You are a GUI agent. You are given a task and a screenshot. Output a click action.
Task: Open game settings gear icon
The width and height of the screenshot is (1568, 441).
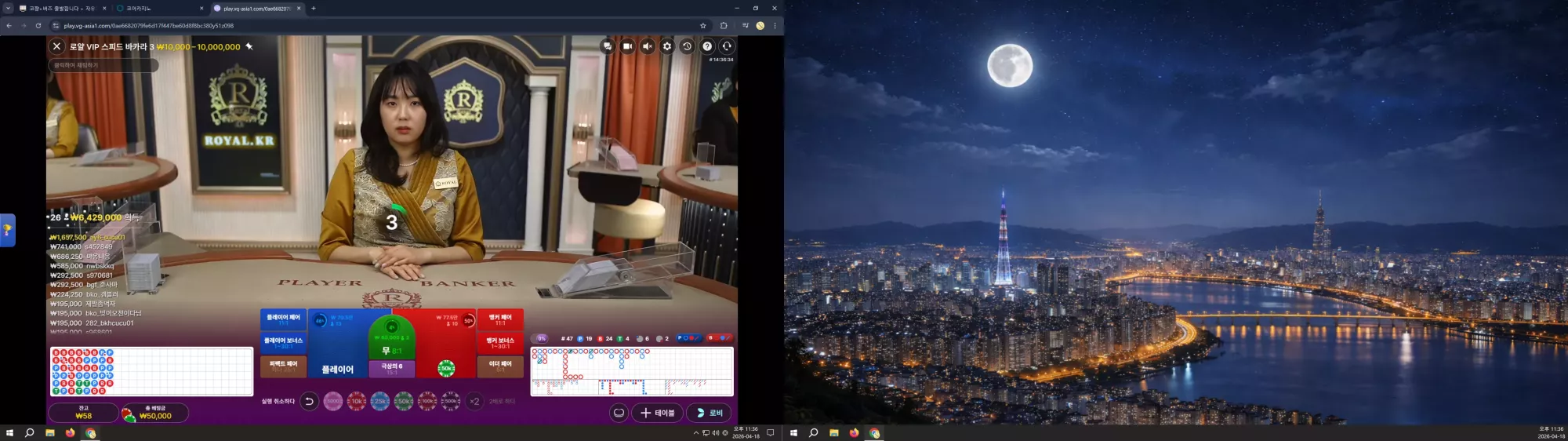(667, 46)
